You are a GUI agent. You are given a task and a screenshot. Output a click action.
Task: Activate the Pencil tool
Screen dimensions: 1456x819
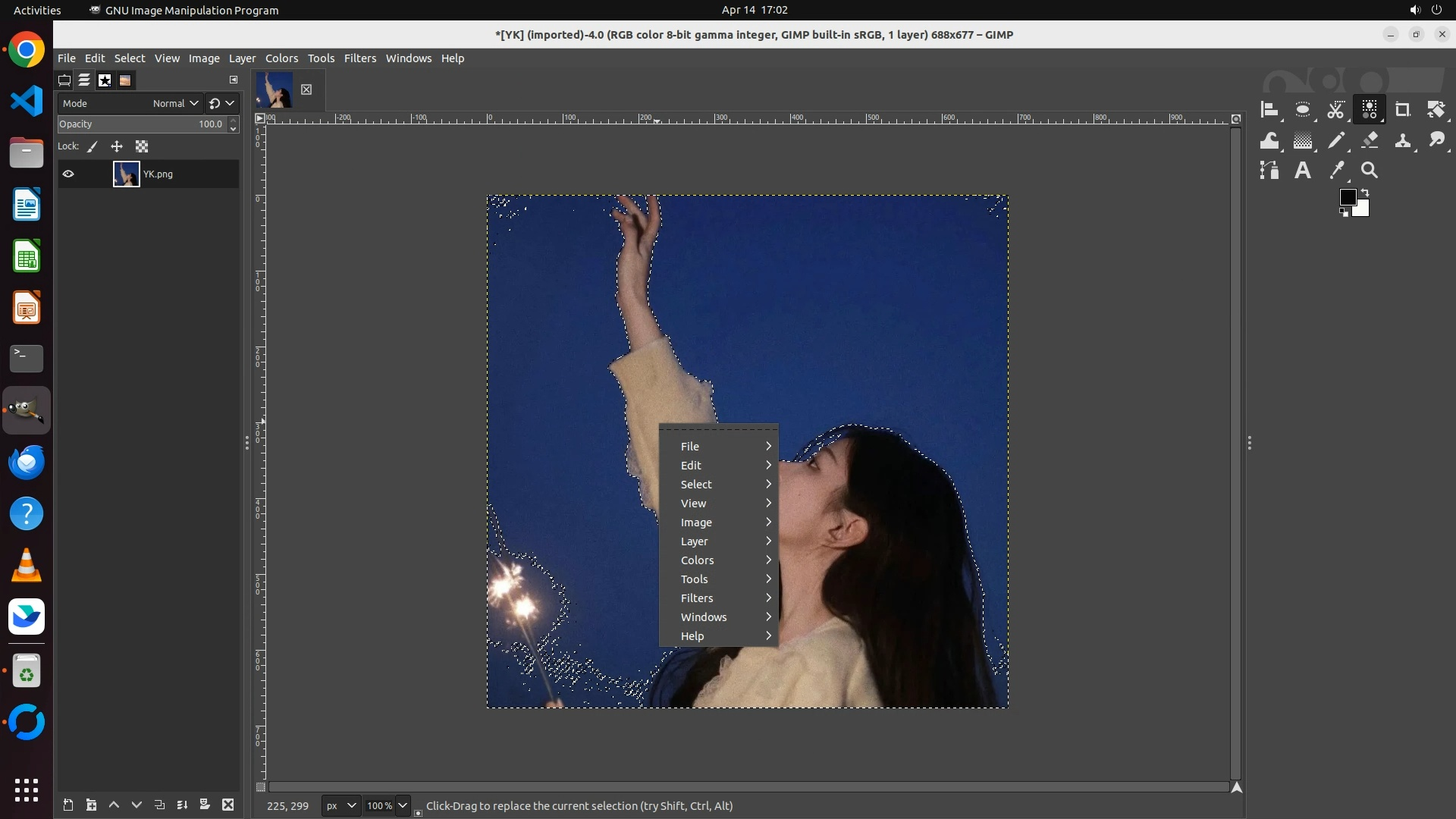click(x=1336, y=140)
